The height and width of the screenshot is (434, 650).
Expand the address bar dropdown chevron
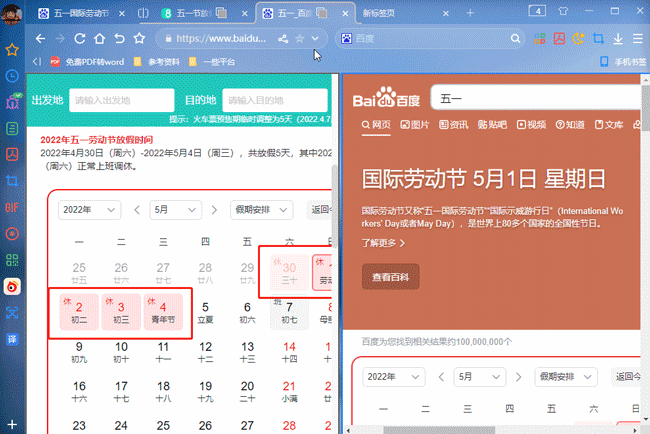coord(315,39)
